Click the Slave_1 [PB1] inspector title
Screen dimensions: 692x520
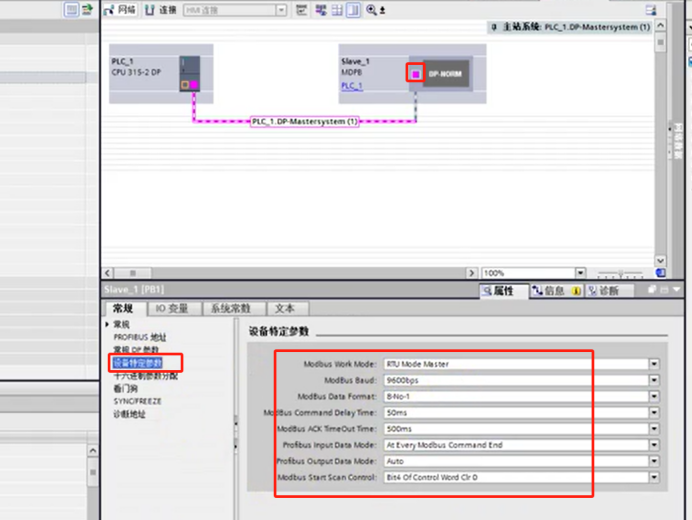pos(134,290)
